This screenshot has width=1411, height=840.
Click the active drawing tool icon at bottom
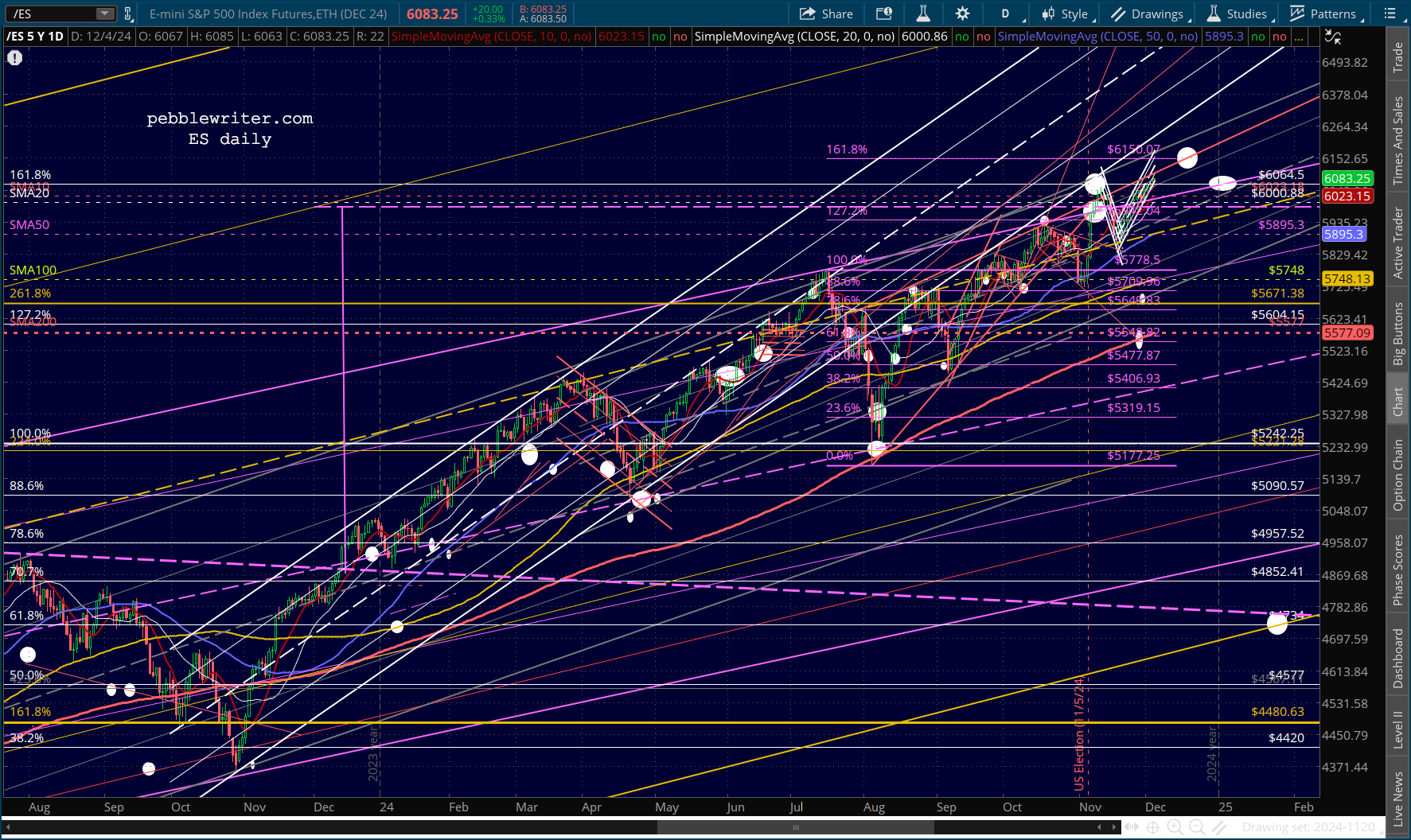click(x=1218, y=827)
